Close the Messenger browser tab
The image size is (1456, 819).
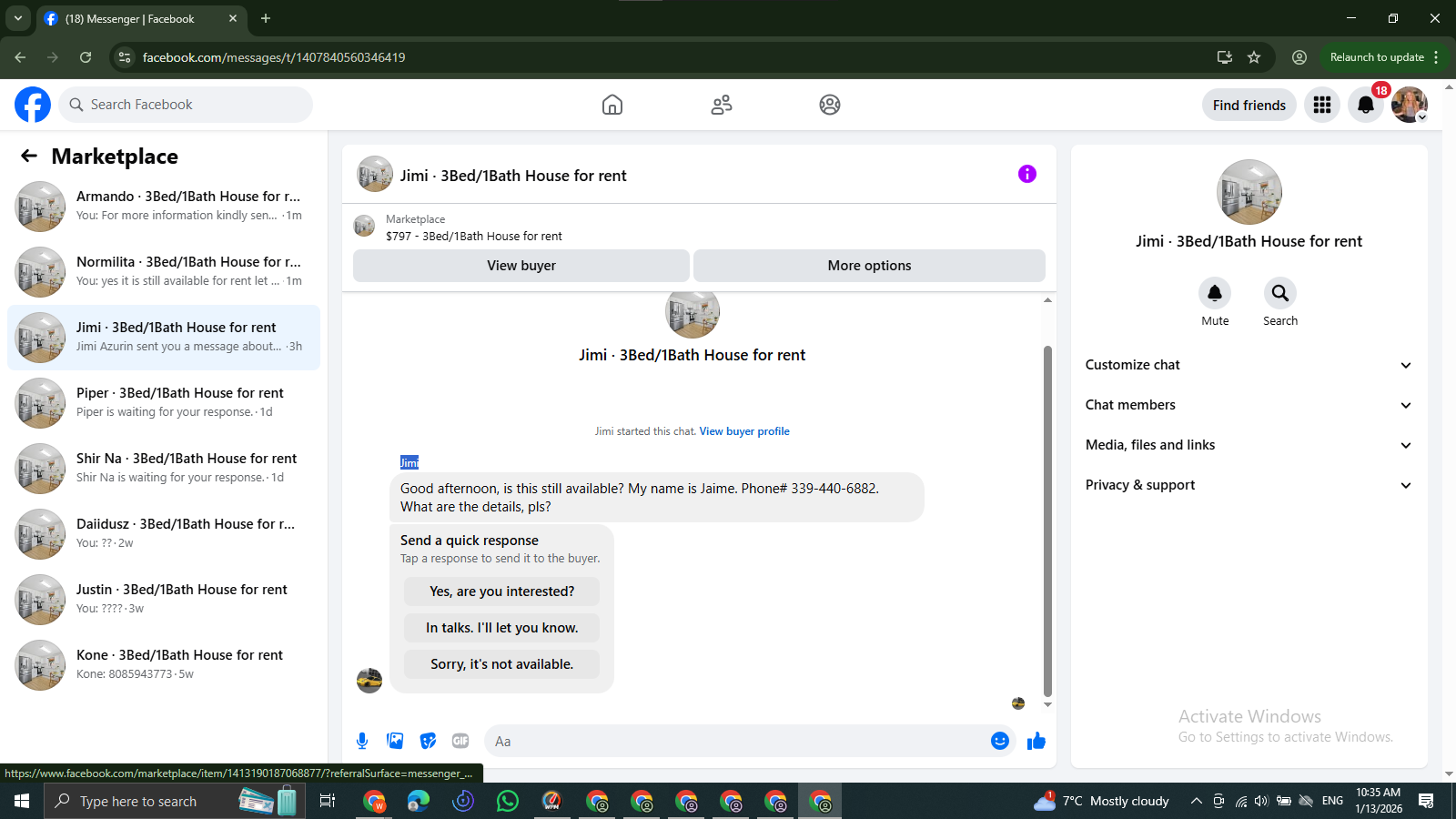[x=233, y=18]
